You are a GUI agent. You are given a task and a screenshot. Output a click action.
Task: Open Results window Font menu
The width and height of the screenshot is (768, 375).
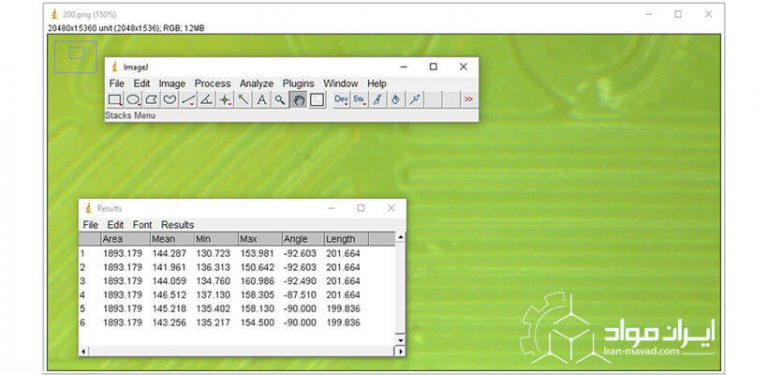coord(143,225)
